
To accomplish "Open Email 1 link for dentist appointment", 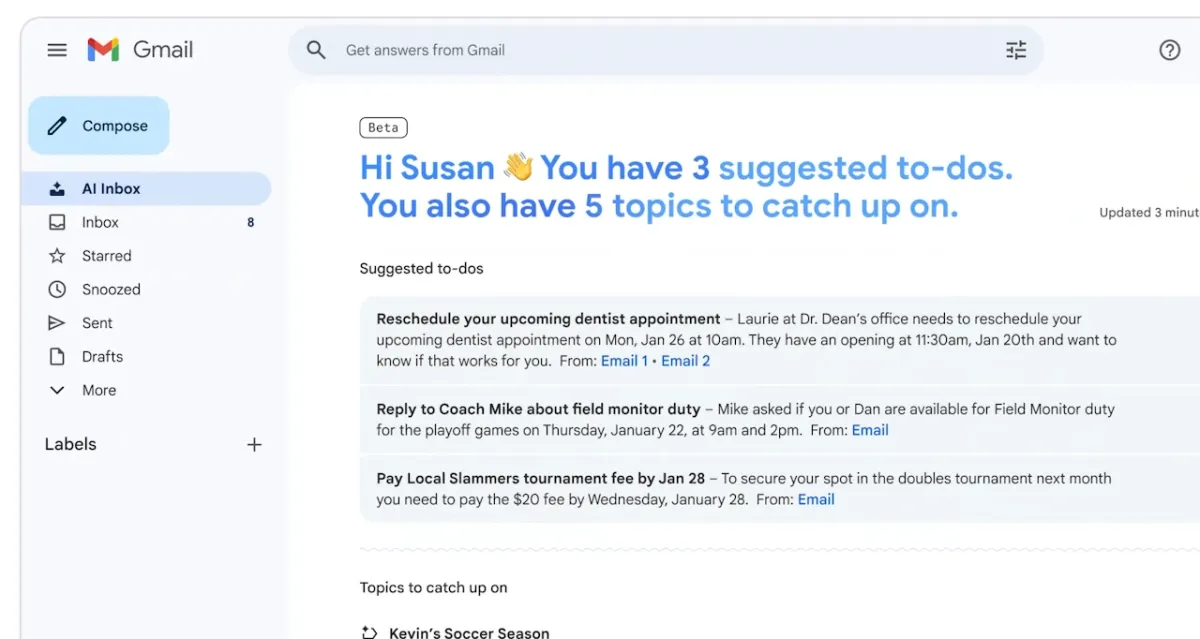I will (x=624, y=361).
